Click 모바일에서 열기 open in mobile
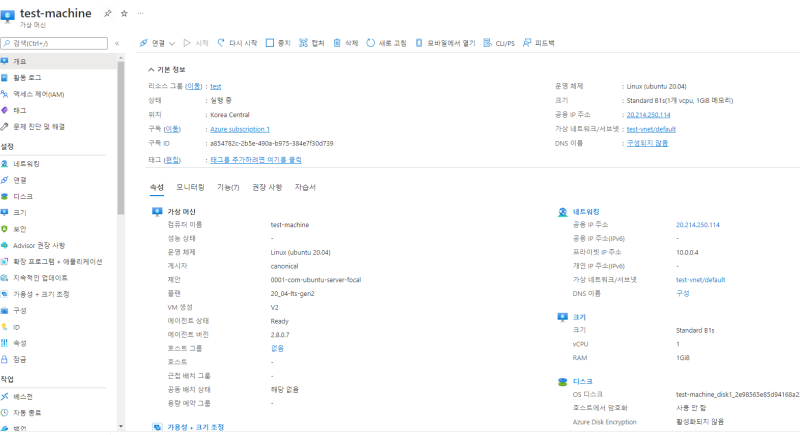 (445, 43)
